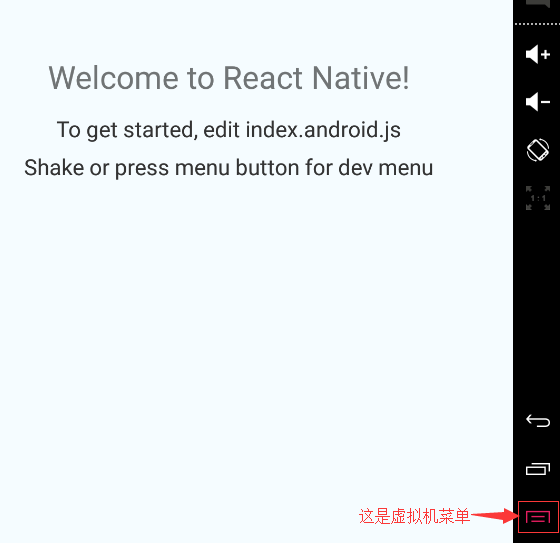Open the recent apps overview
This screenshot has height=543, width=560.
[x=538, y=469]
